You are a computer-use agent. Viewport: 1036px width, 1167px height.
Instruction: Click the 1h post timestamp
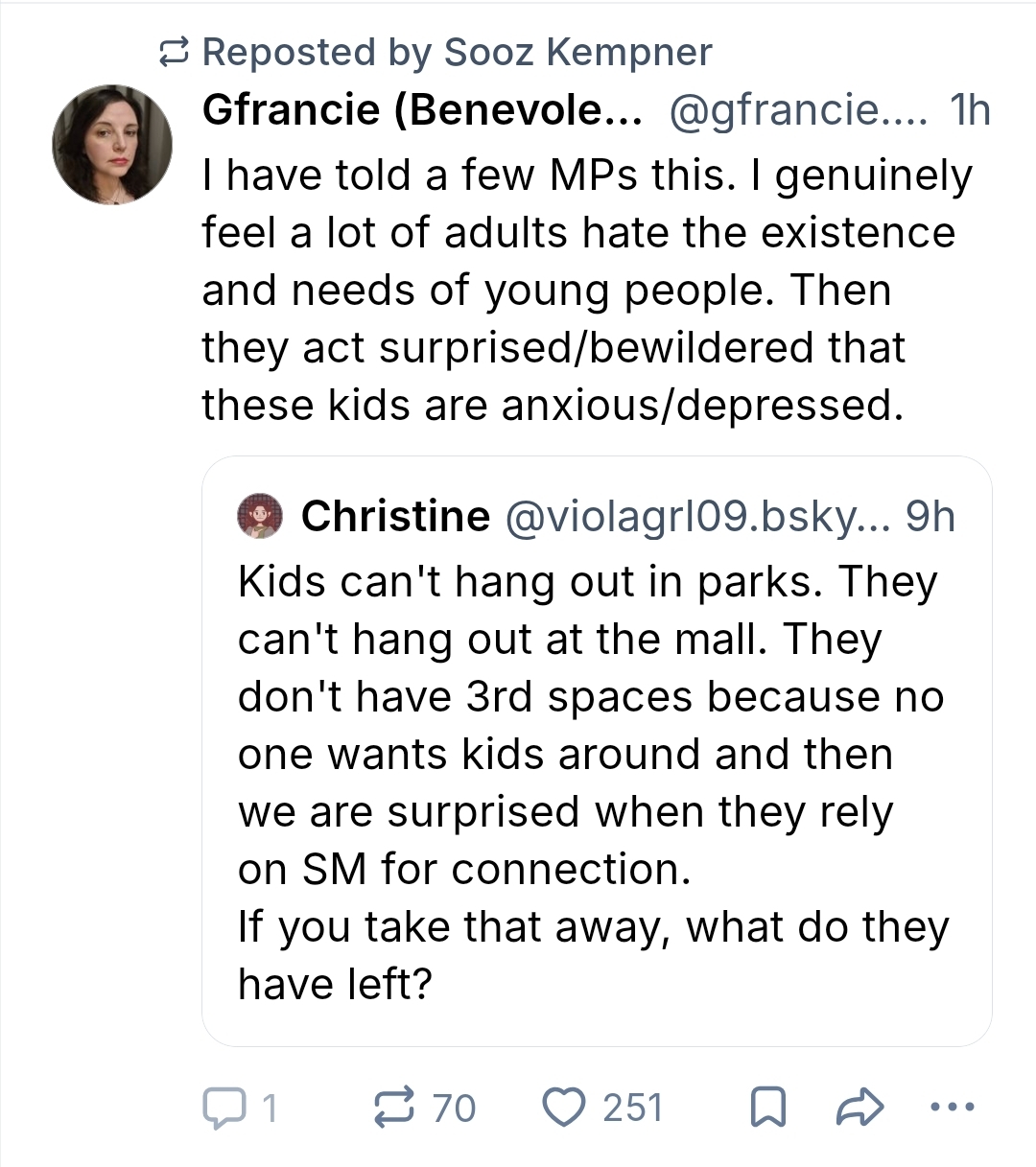click(x=969, y=111)
